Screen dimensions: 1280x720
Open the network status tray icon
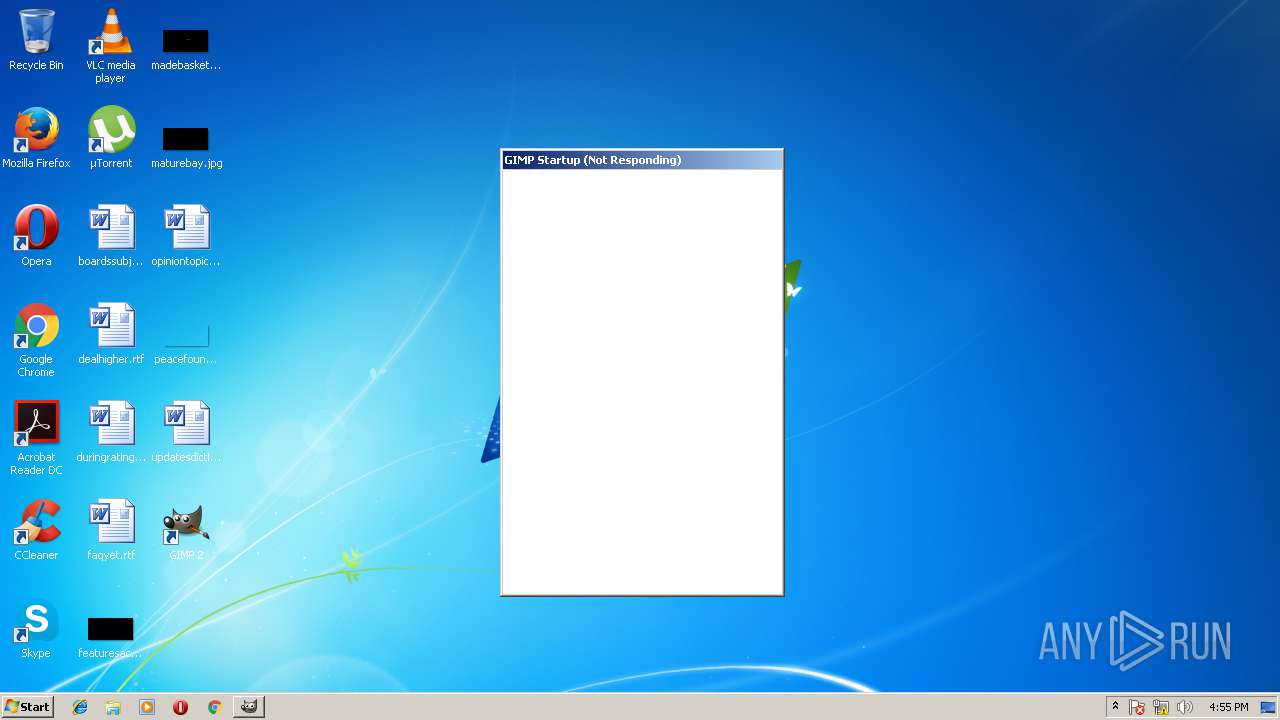tap(1161, 707)
